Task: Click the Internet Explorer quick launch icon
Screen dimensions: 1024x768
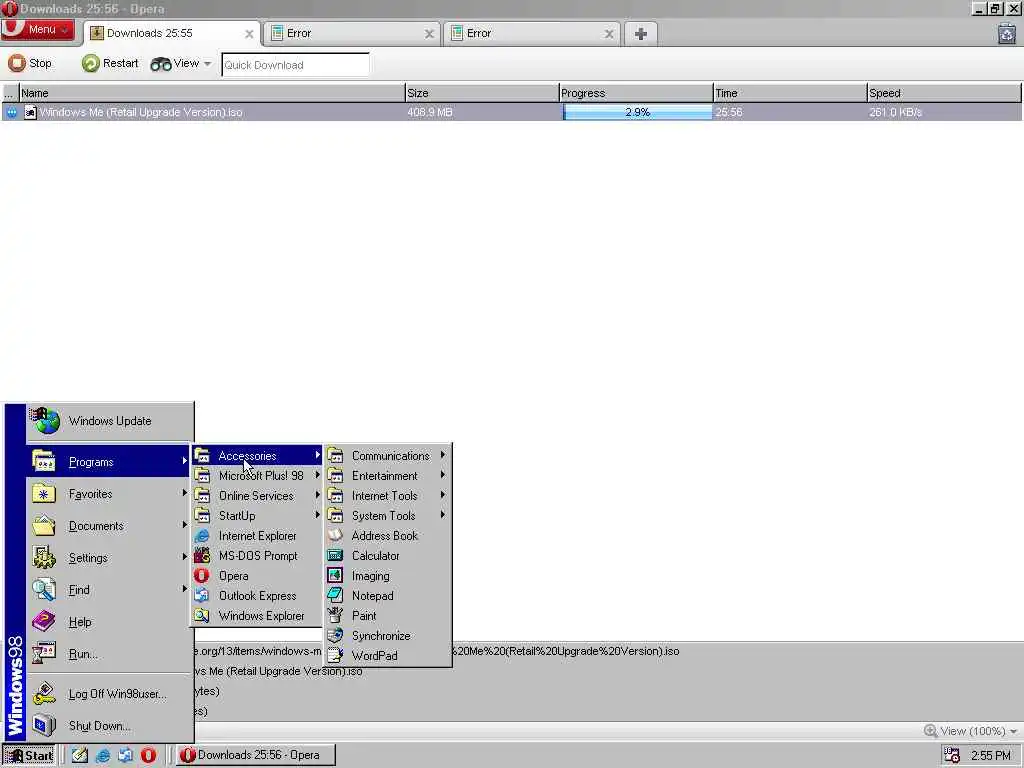Action: (x=103, y=755)
